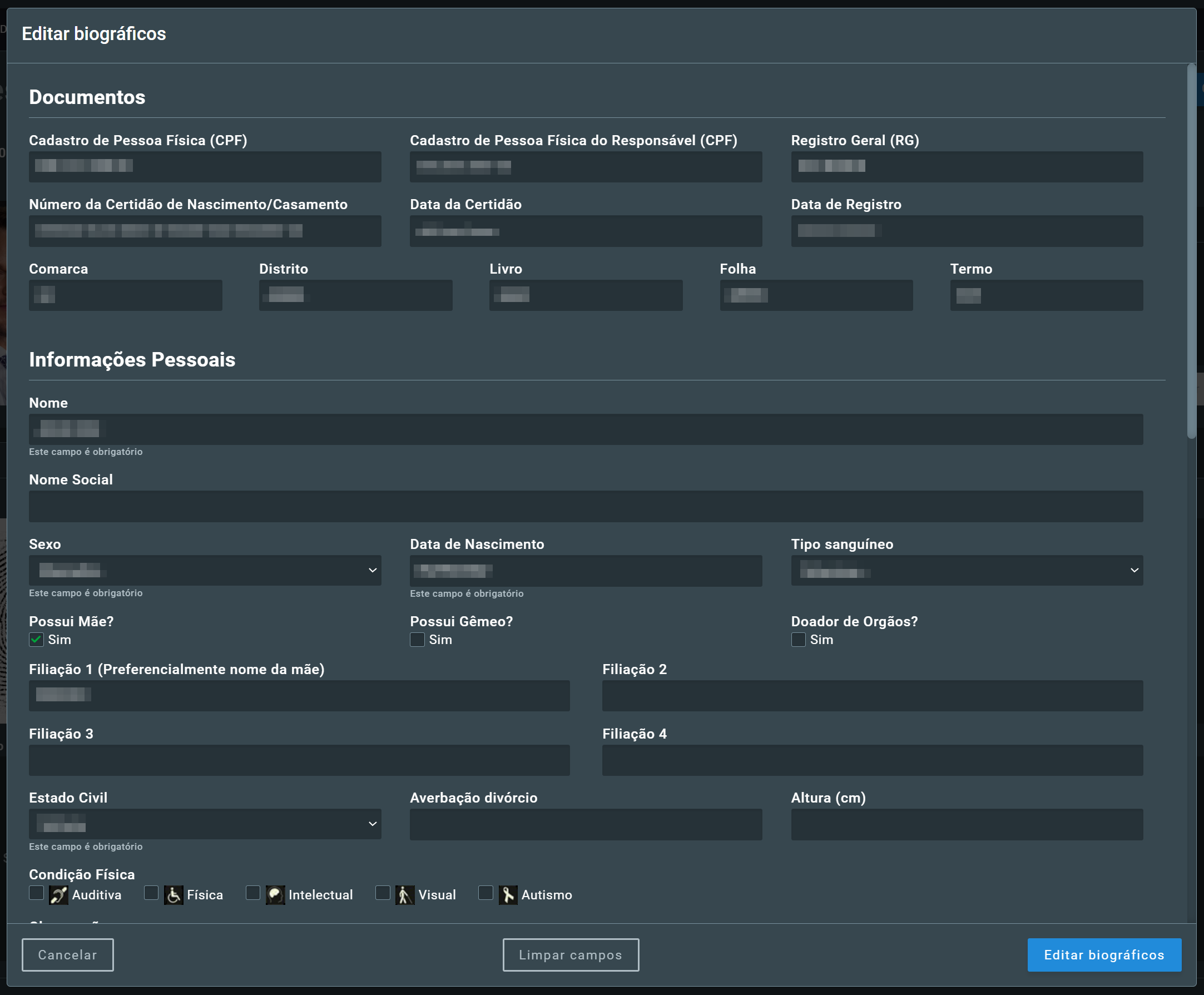Tick the Autismo condition checkbox
The image size is (1204, 995).
click(x=485, y=893)
